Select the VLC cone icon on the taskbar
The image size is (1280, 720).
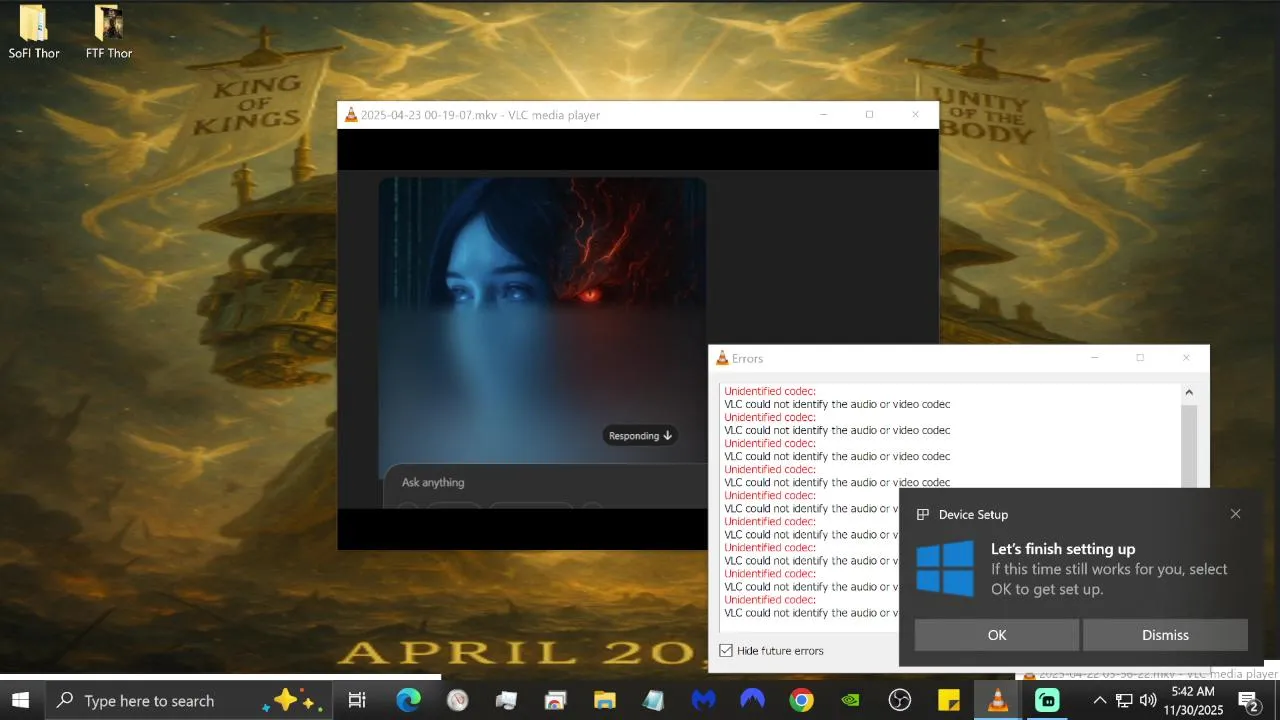pyautogui.click(x=998, y=701)
